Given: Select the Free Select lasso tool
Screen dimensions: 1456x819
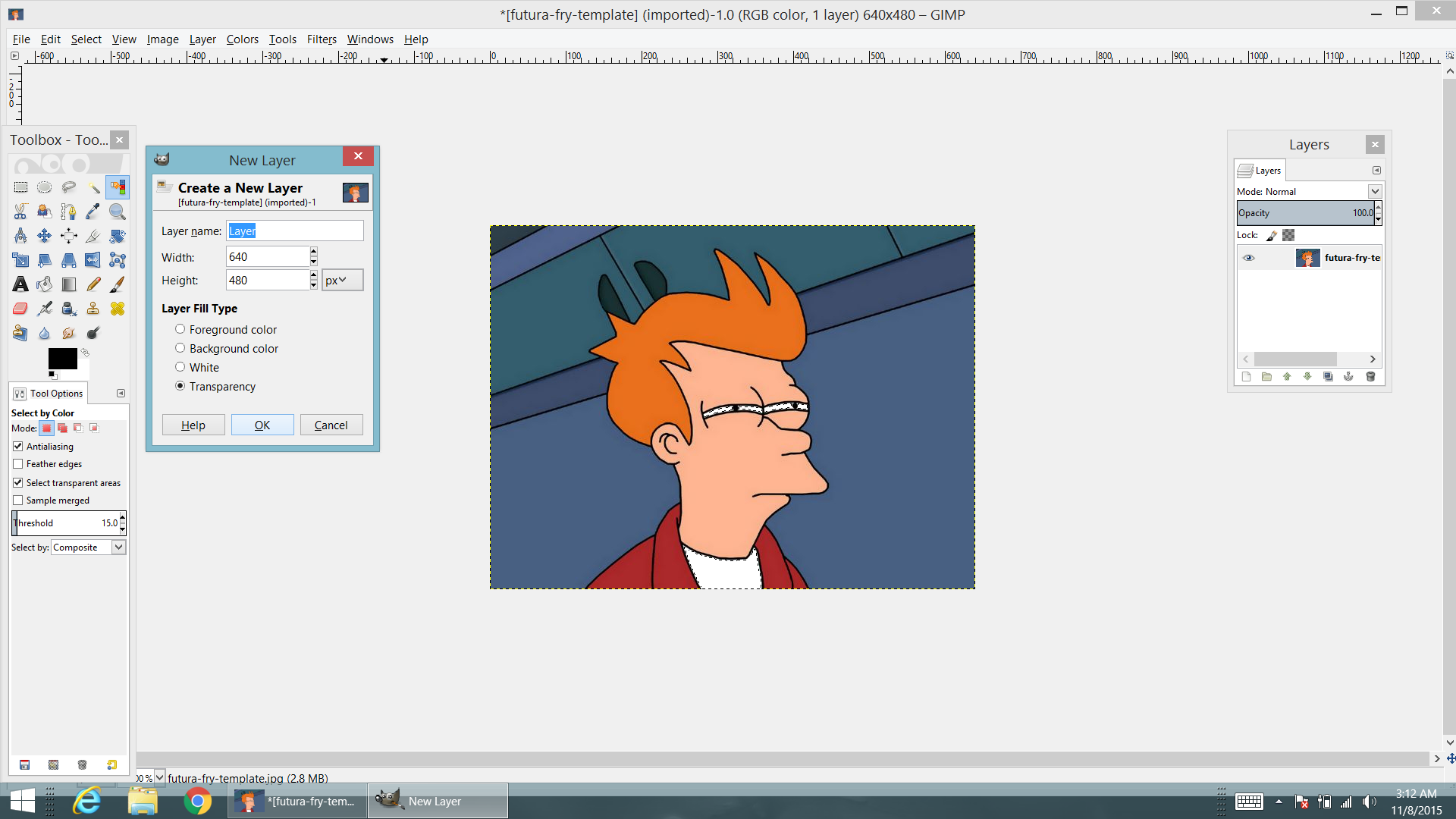Looking at the screenshot, I should coord(69,187).
